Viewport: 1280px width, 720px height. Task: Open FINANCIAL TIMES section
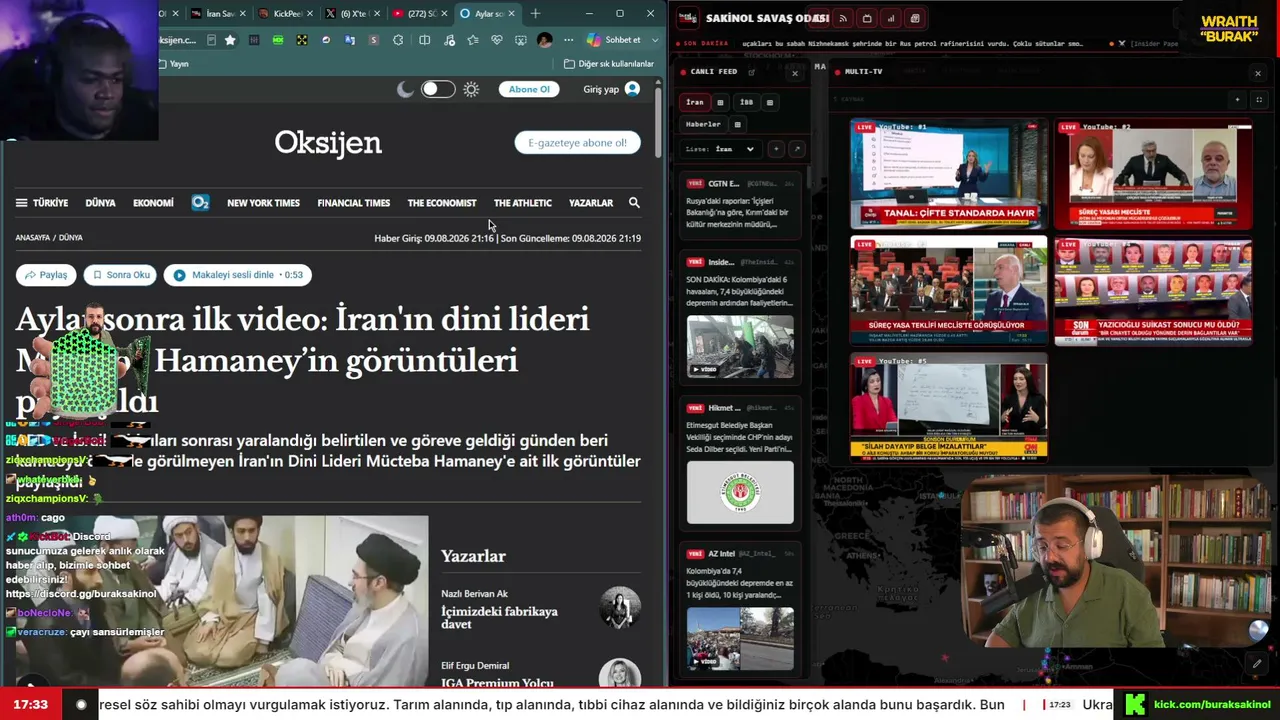pyautogui.click(x=353, y=203)
